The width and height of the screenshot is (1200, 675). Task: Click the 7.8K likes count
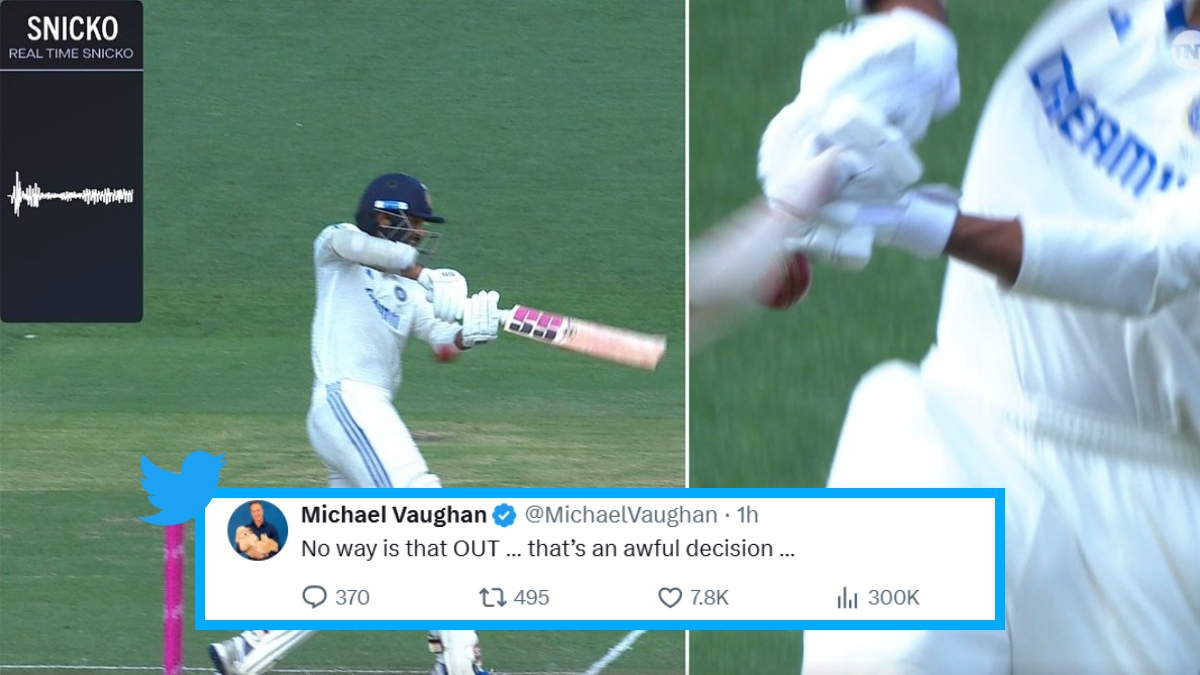click(709, 598)
